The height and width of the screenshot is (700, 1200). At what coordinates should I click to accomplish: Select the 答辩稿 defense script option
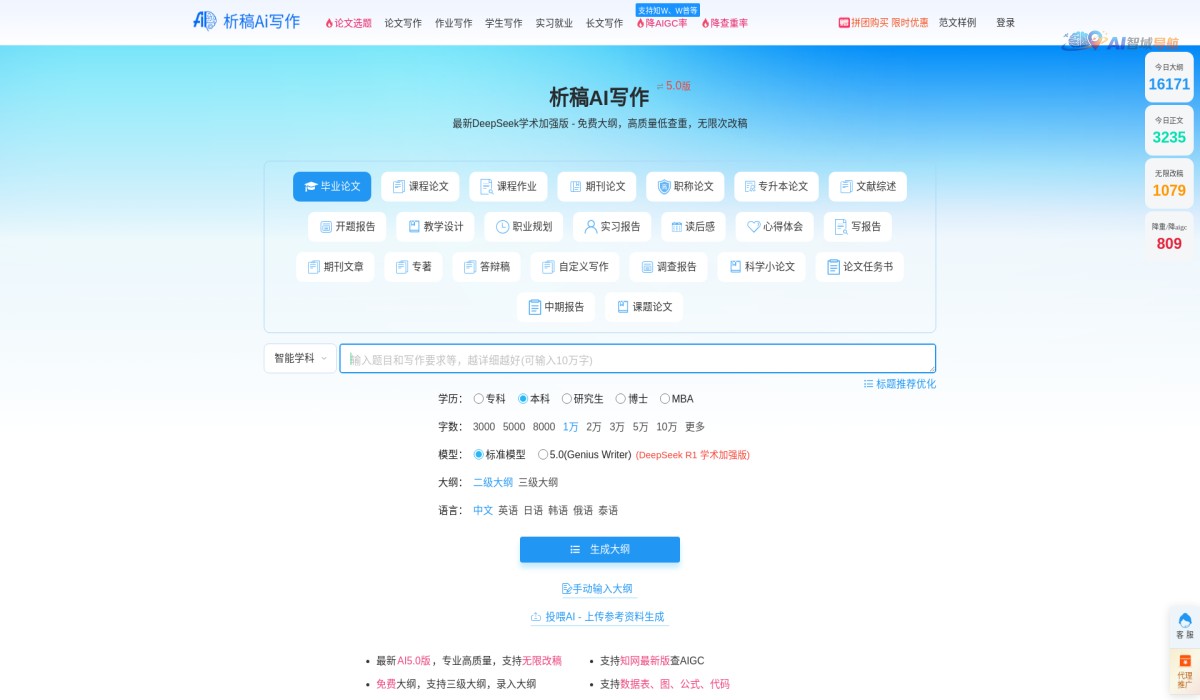pos(486,266)
